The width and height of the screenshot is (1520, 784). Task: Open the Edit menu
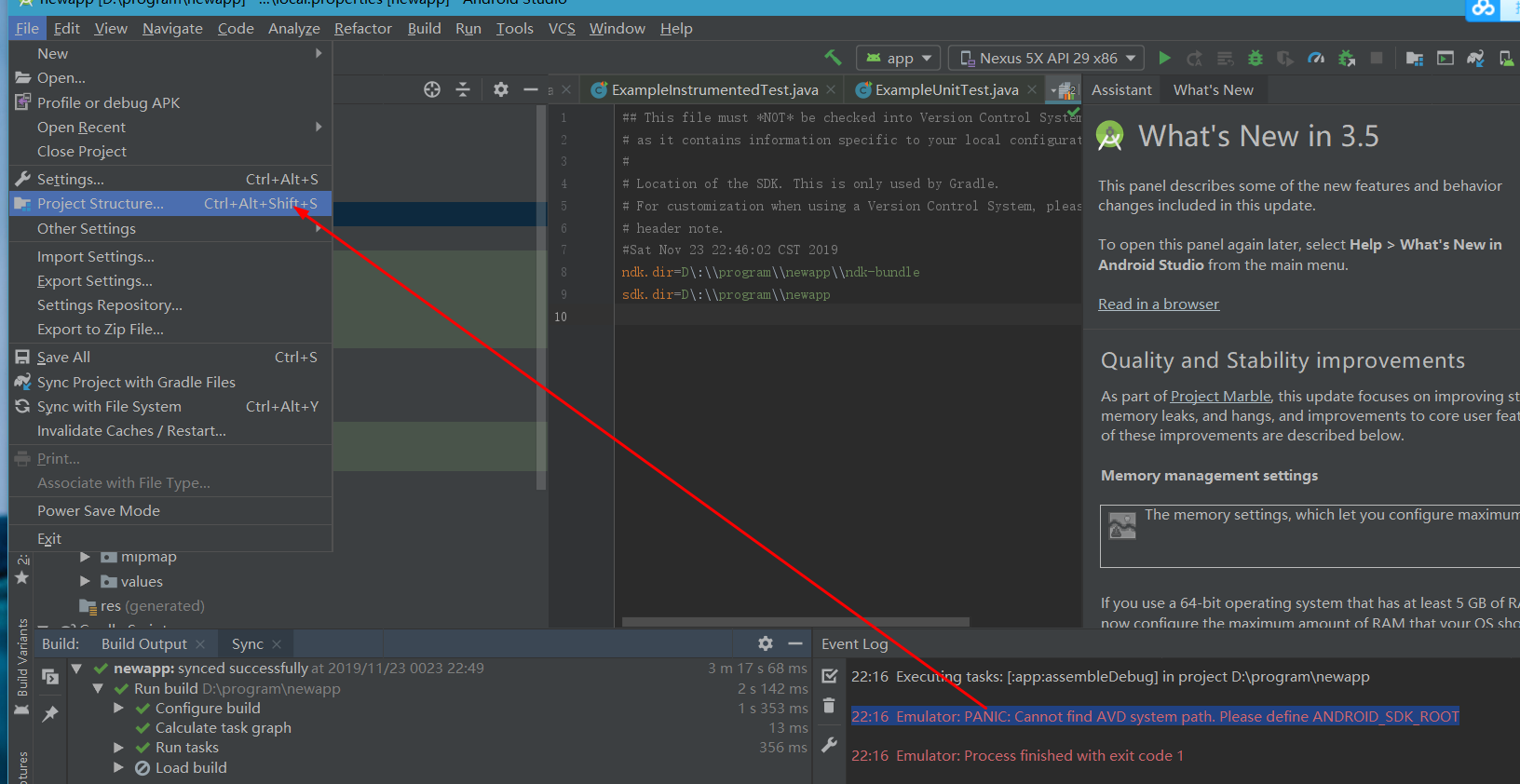(67, 29)
